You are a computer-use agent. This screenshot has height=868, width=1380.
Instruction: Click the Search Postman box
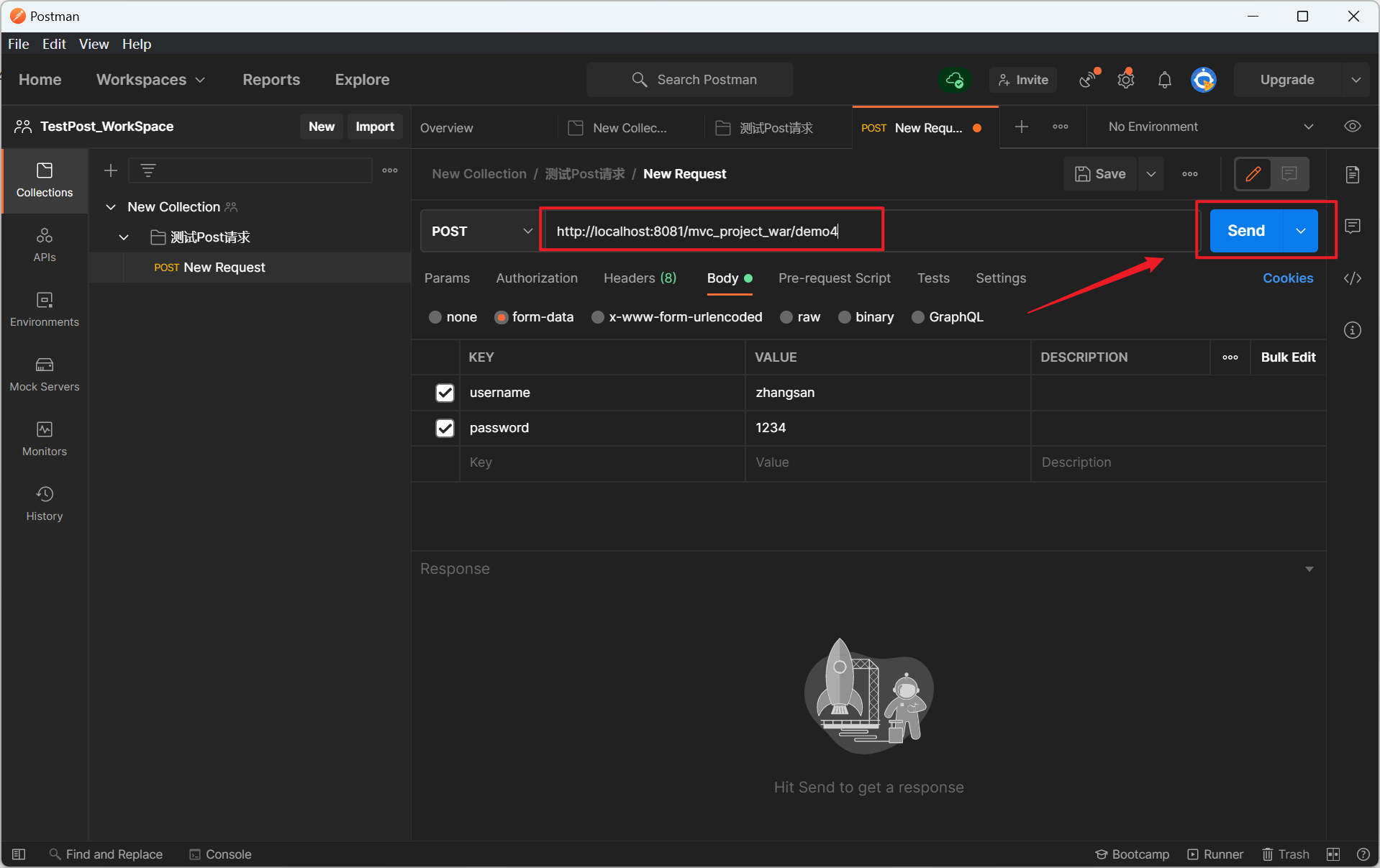coord(689,80)
